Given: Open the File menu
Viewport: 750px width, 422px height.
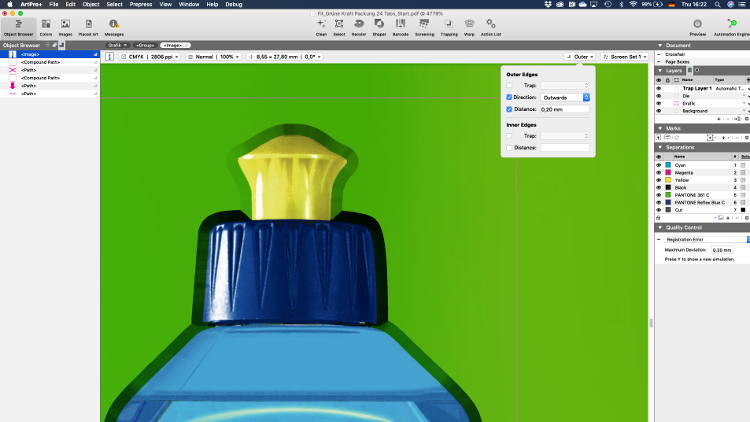Looking at the screenshot, I should (54, 4).
